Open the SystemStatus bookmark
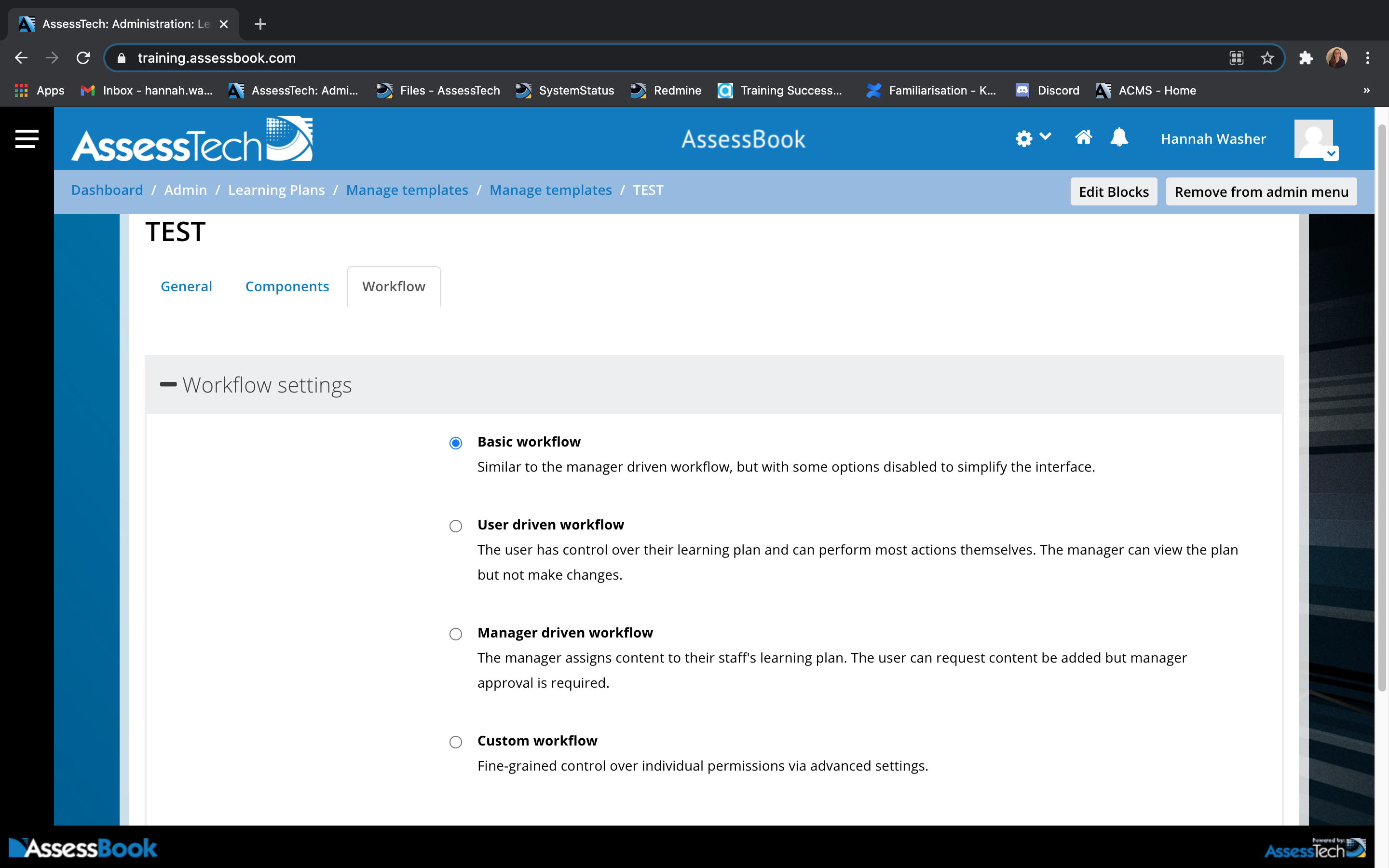1389x868 pixels. pyautogui.click(x=564, y=90)
